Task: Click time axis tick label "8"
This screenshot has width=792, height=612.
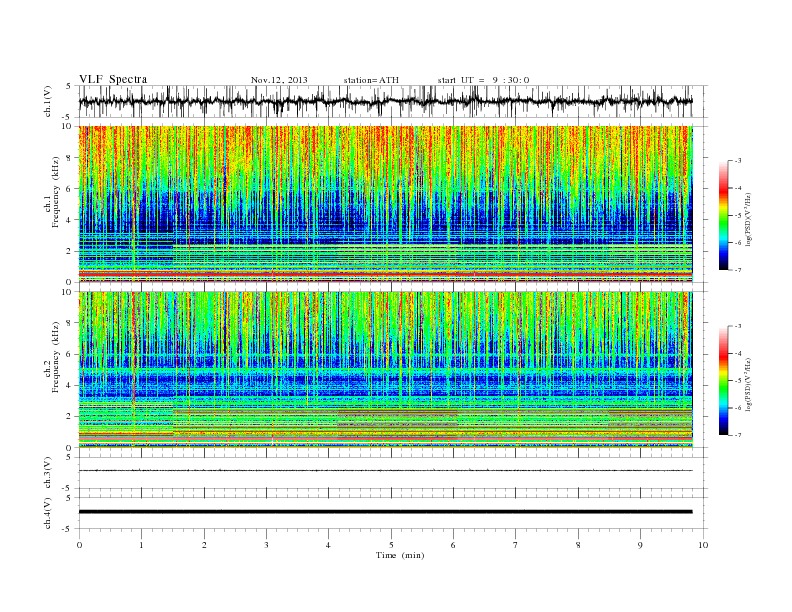Action: tap(578, 545)
